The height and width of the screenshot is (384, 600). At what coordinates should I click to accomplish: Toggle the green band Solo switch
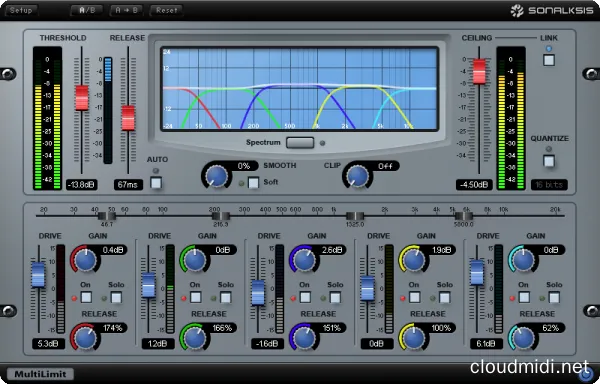pyautogui.click(x=225, y=298)
